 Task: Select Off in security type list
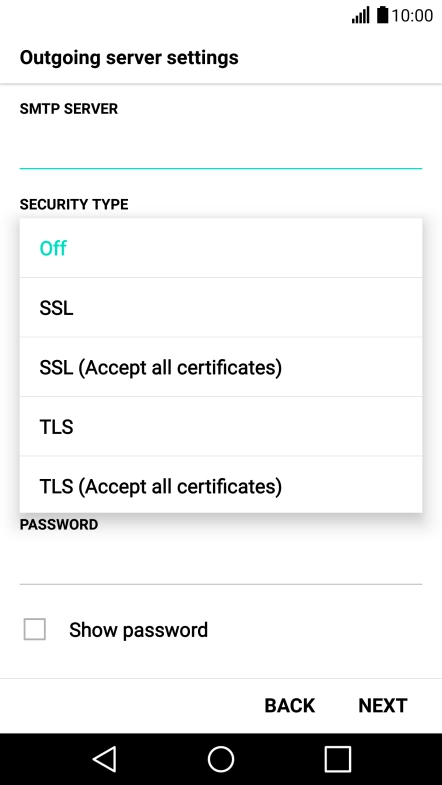pos(221,248)
